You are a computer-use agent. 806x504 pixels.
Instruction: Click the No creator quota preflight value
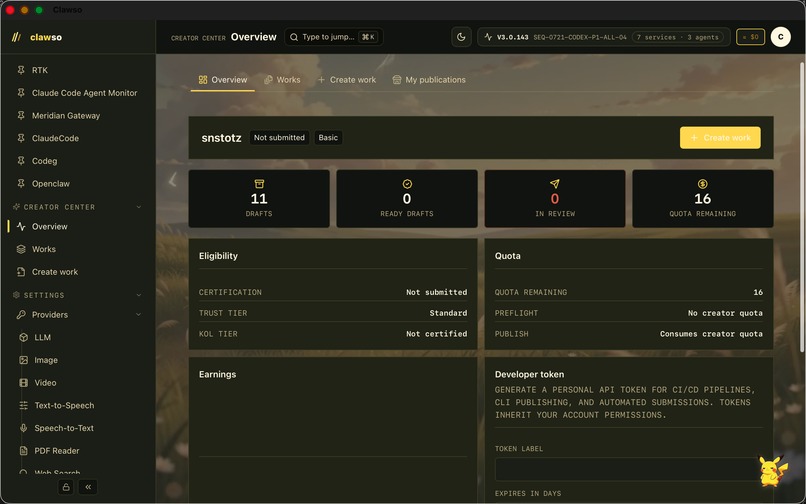point(725,313)
